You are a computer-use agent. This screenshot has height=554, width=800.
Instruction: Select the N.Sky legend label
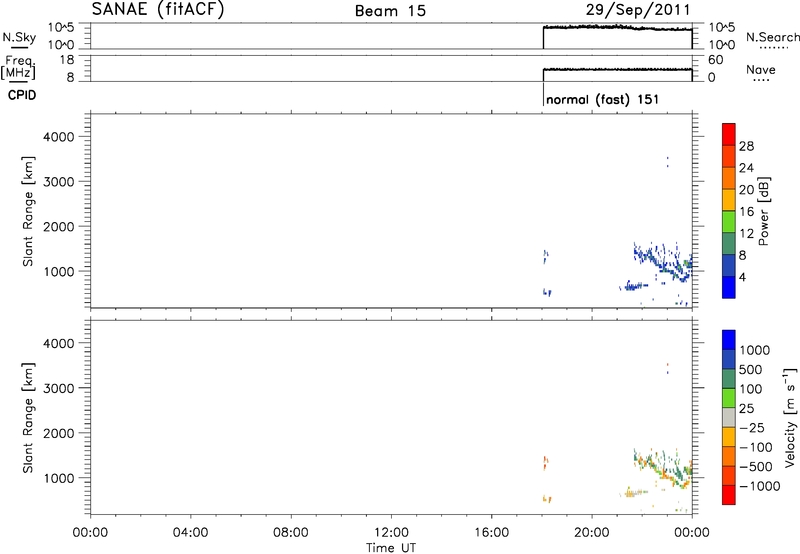click(19, 37)
